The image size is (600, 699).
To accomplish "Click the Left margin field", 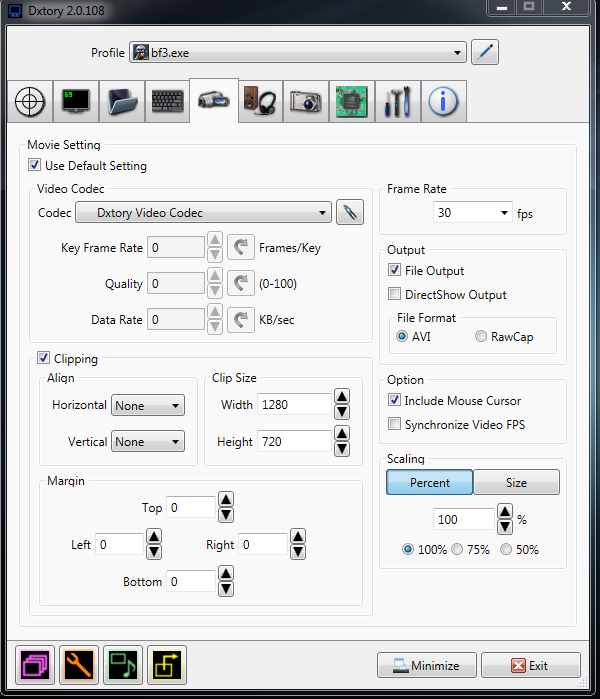I will (x=119, y=544).
